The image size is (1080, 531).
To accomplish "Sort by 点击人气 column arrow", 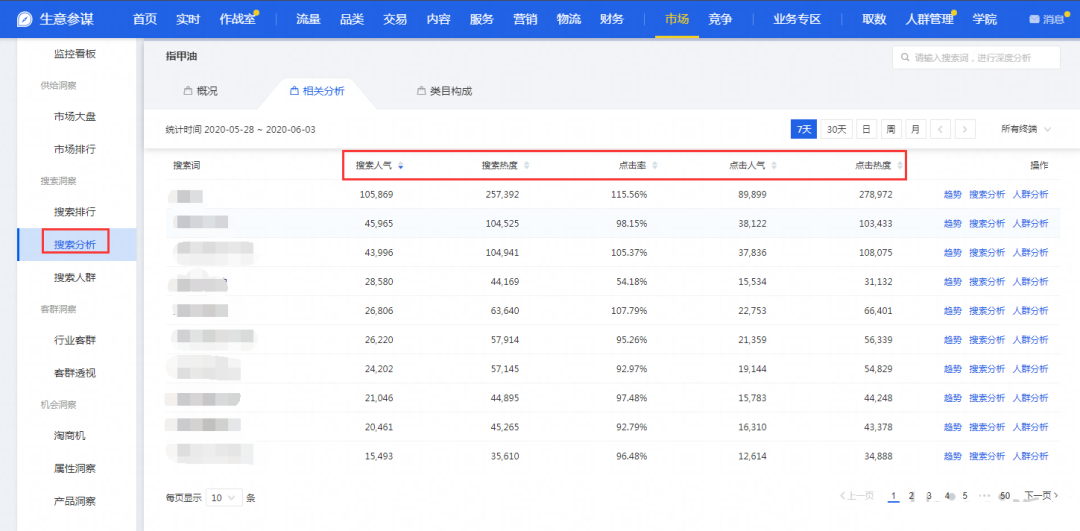I will (x=773, y=165).
